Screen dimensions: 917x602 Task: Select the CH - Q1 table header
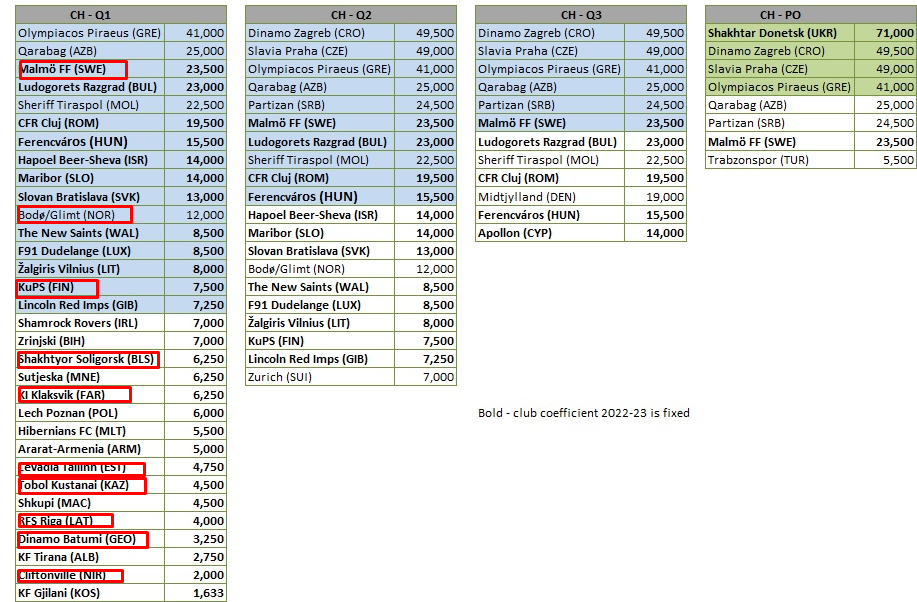tap(121, 15)
